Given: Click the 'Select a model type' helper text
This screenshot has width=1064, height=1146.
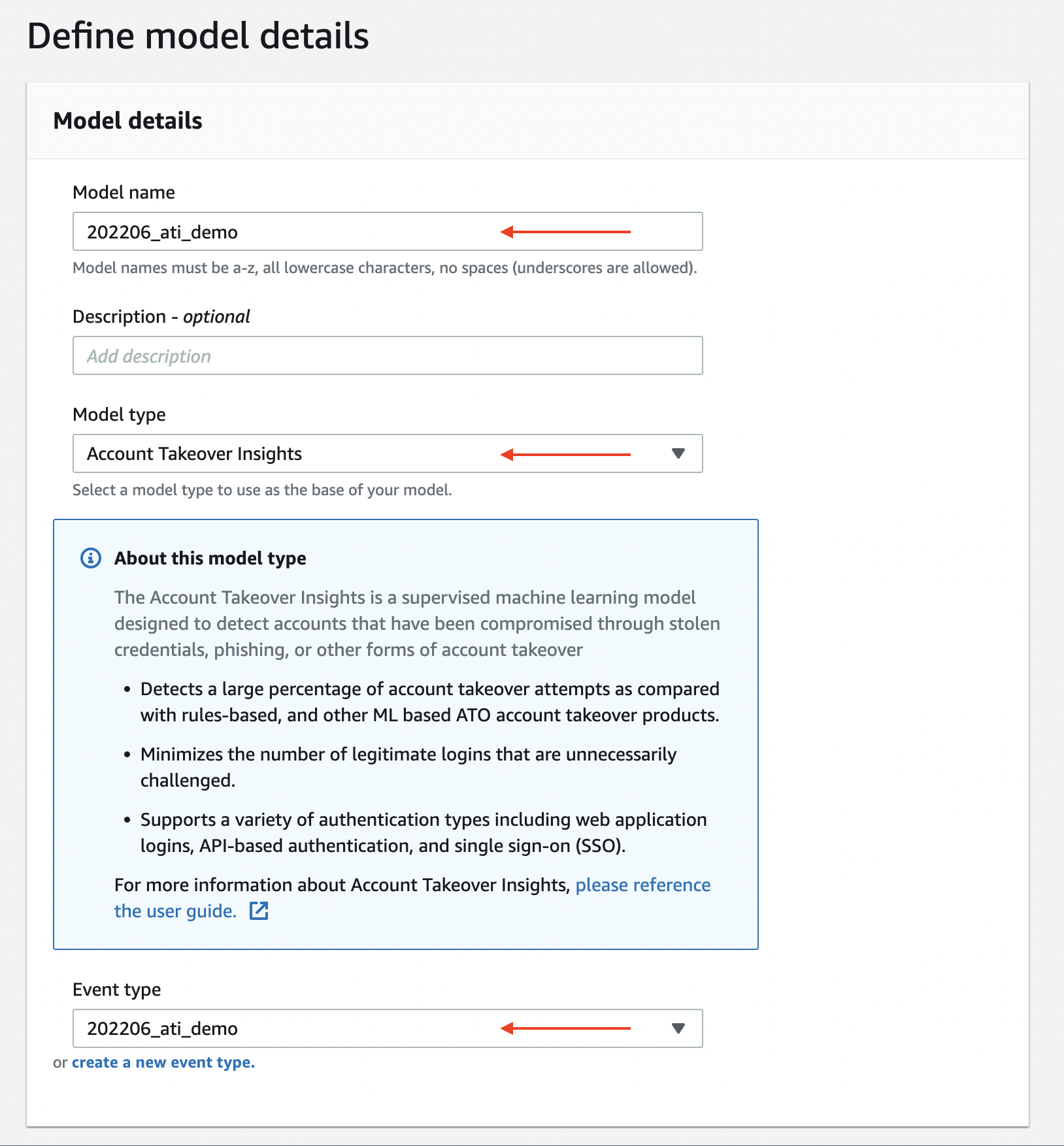Looking at the screenshot, I should pyautogui.click(x=262, y=490).
